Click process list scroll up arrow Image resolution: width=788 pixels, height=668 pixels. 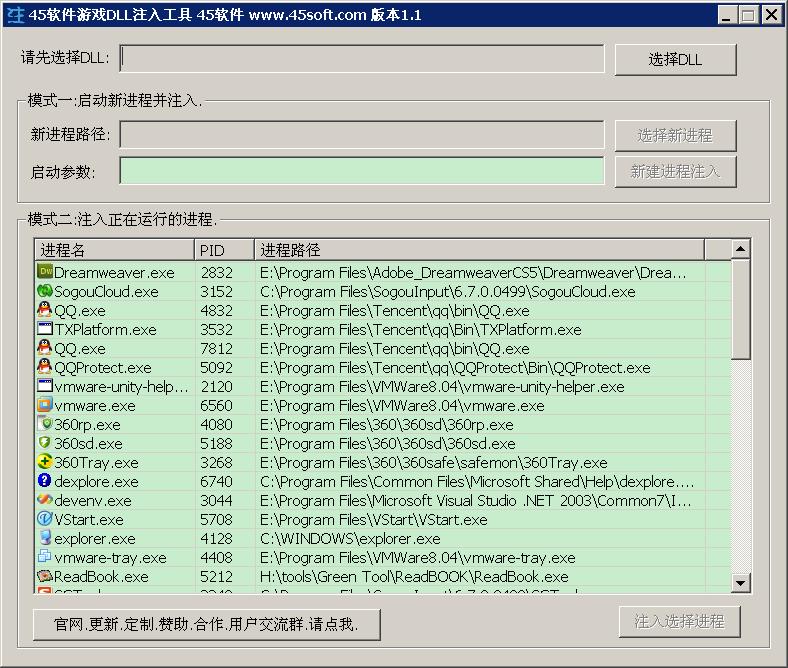740,249
